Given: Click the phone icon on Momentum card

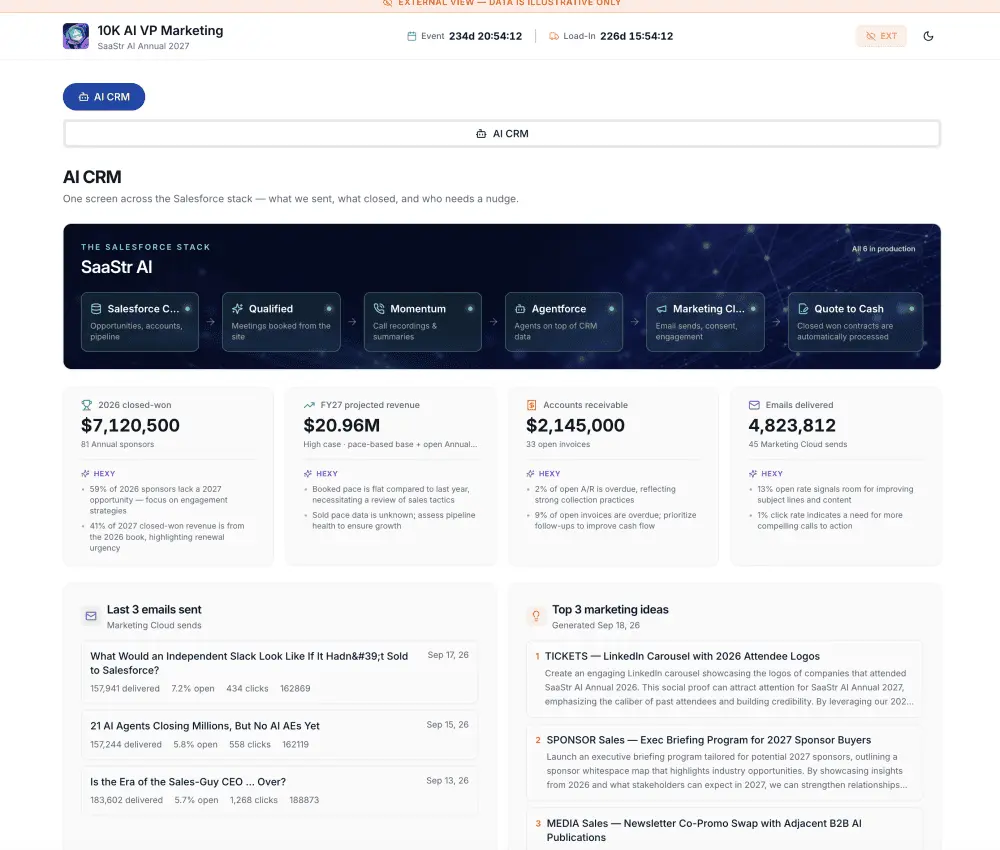Looking at the screenshot, I should 379,309.
